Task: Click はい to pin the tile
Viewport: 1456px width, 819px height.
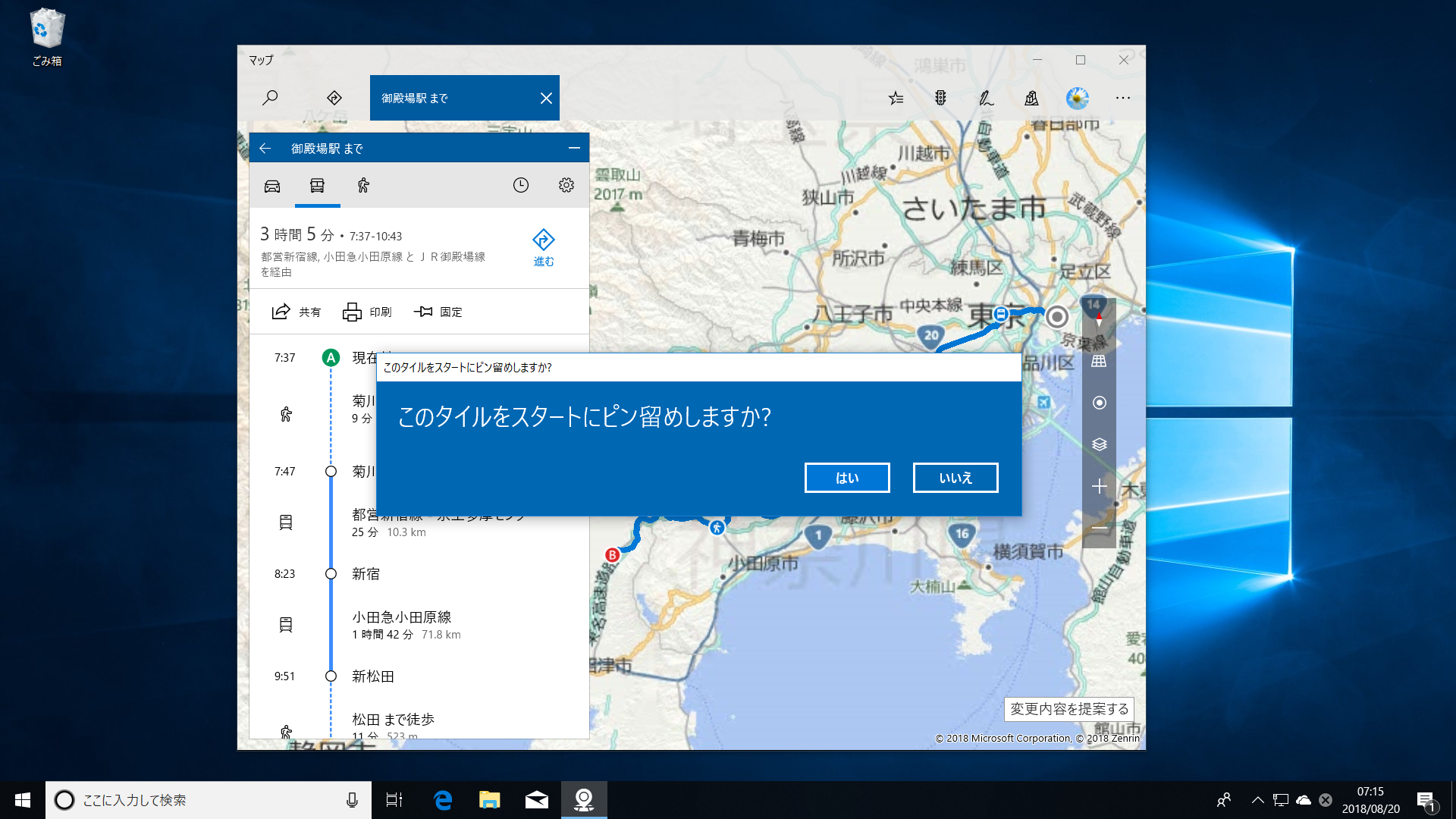Action: pyautogui.click(x=846, y=478)
